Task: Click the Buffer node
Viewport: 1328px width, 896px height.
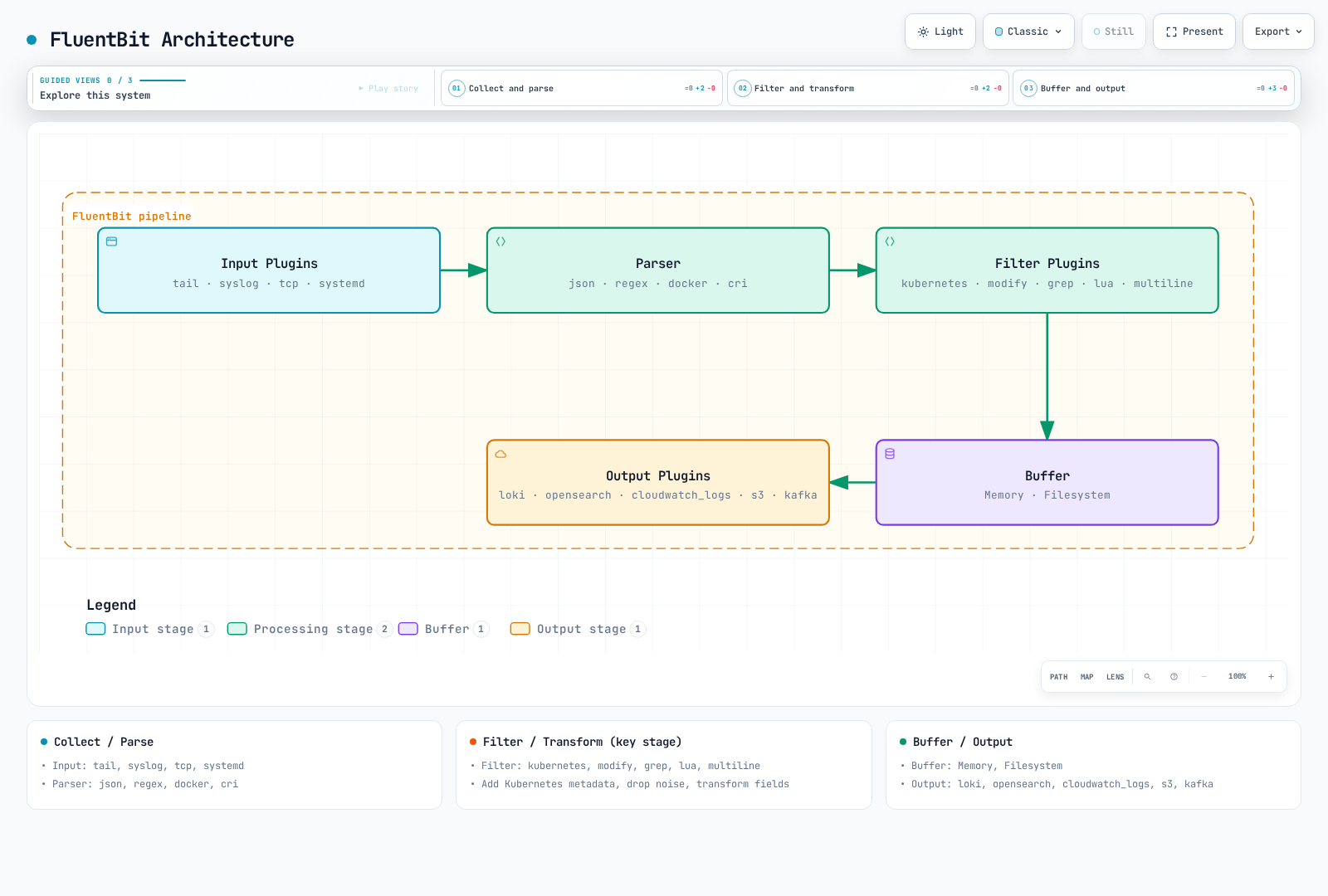Action: [x=1047, y=483]
